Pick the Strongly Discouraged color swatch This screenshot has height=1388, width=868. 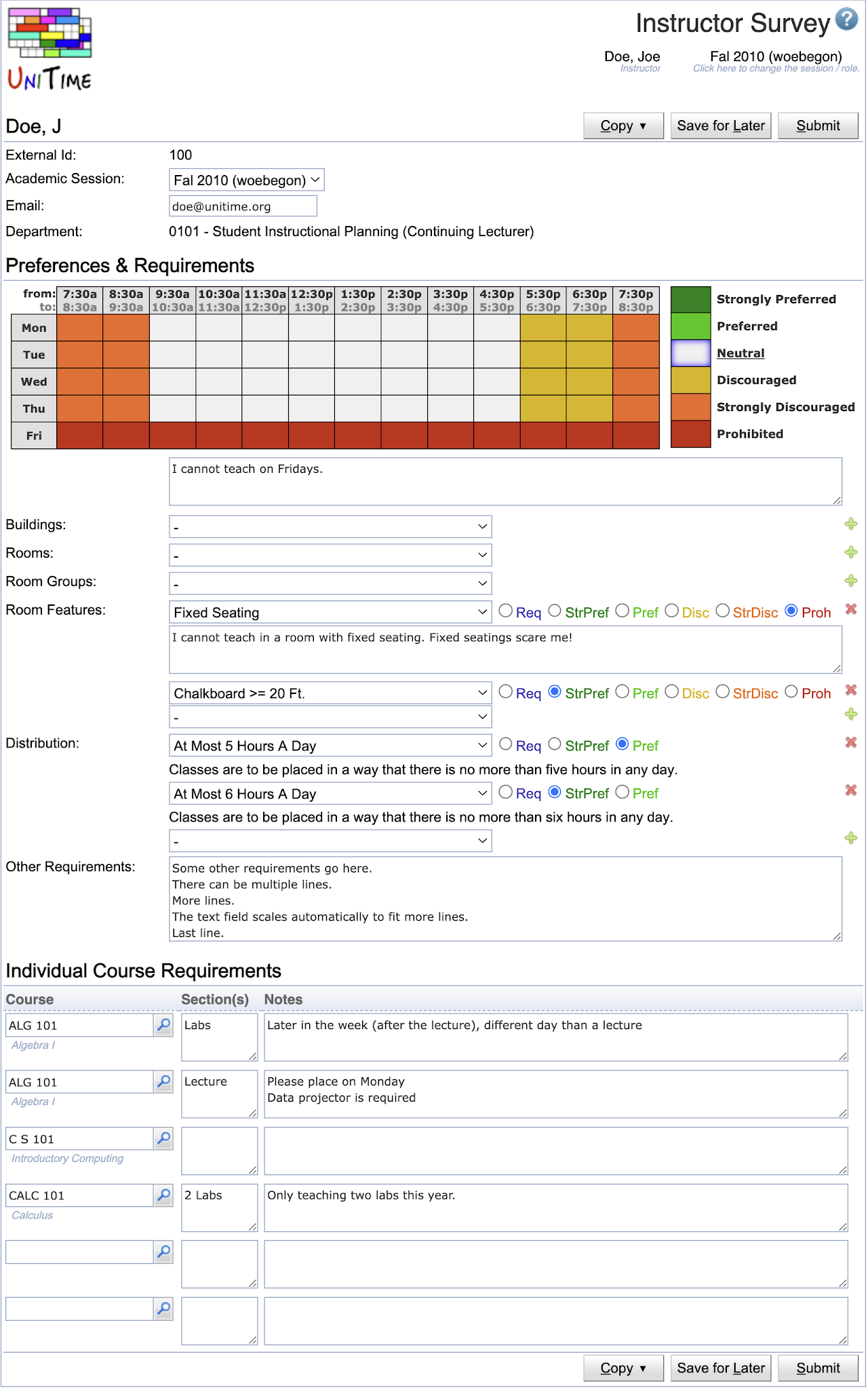point(690,407)
